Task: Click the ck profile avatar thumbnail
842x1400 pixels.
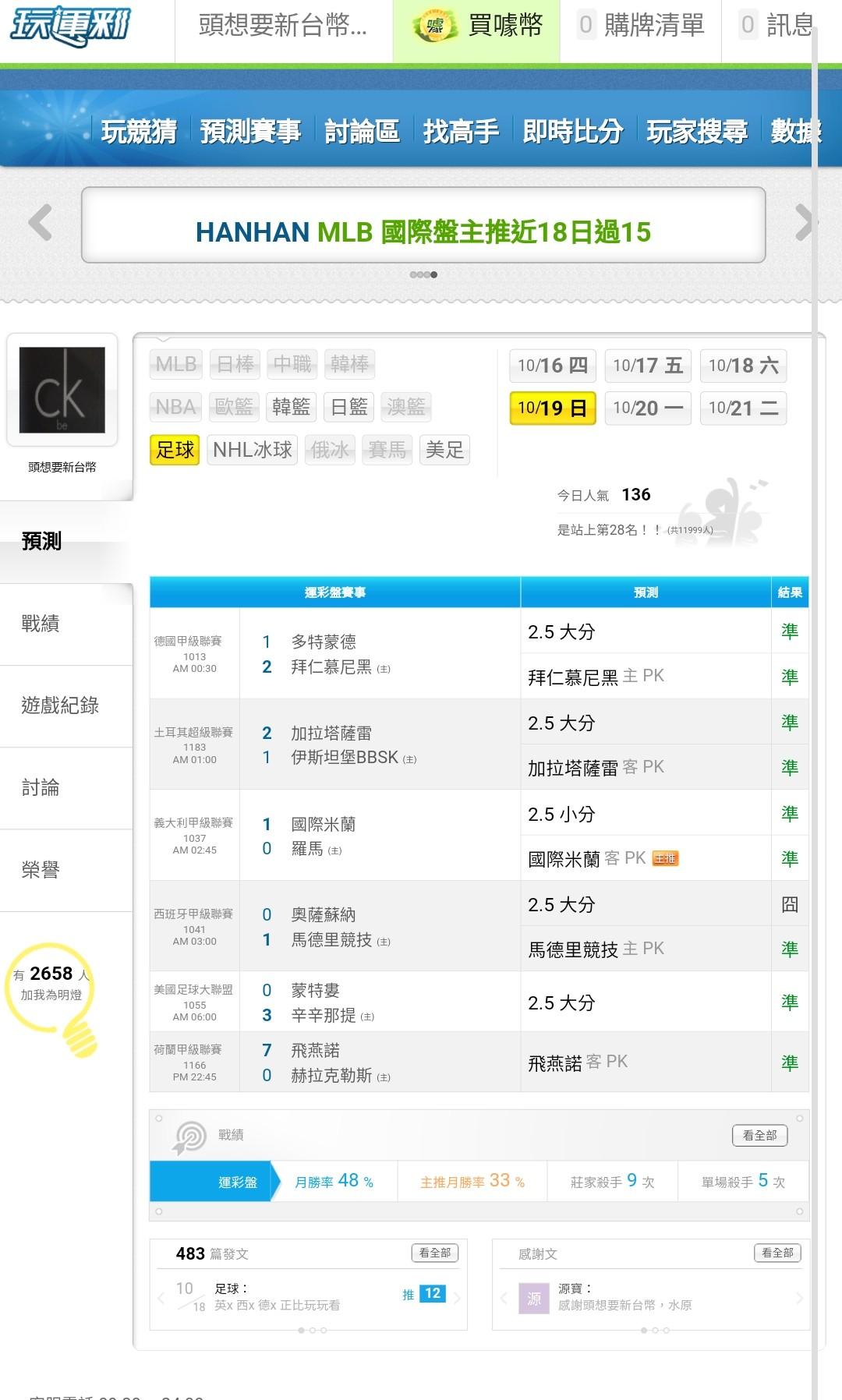Action: pos(62,390)
